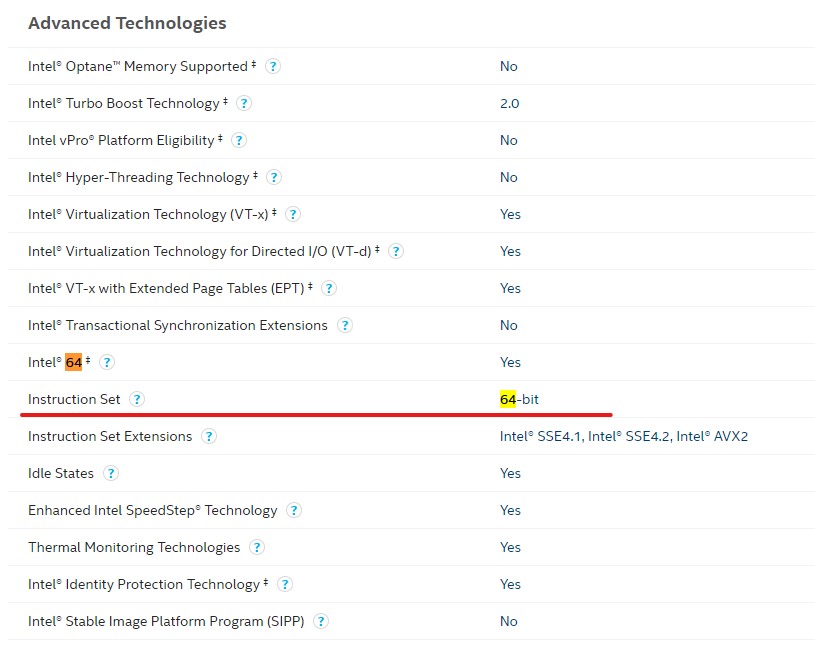Click the help icon beside Instruction Set

(x=137, y=399)
